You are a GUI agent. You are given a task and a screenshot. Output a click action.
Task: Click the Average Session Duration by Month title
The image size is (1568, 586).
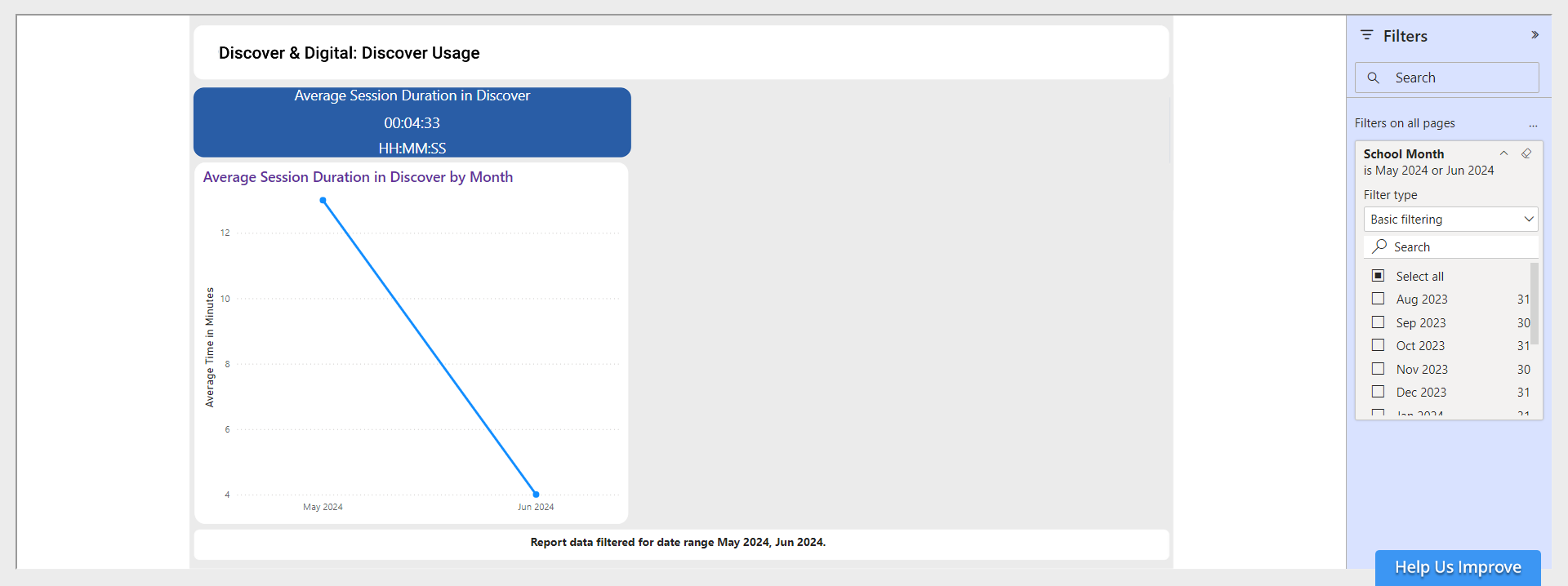(x=358, y=177)
